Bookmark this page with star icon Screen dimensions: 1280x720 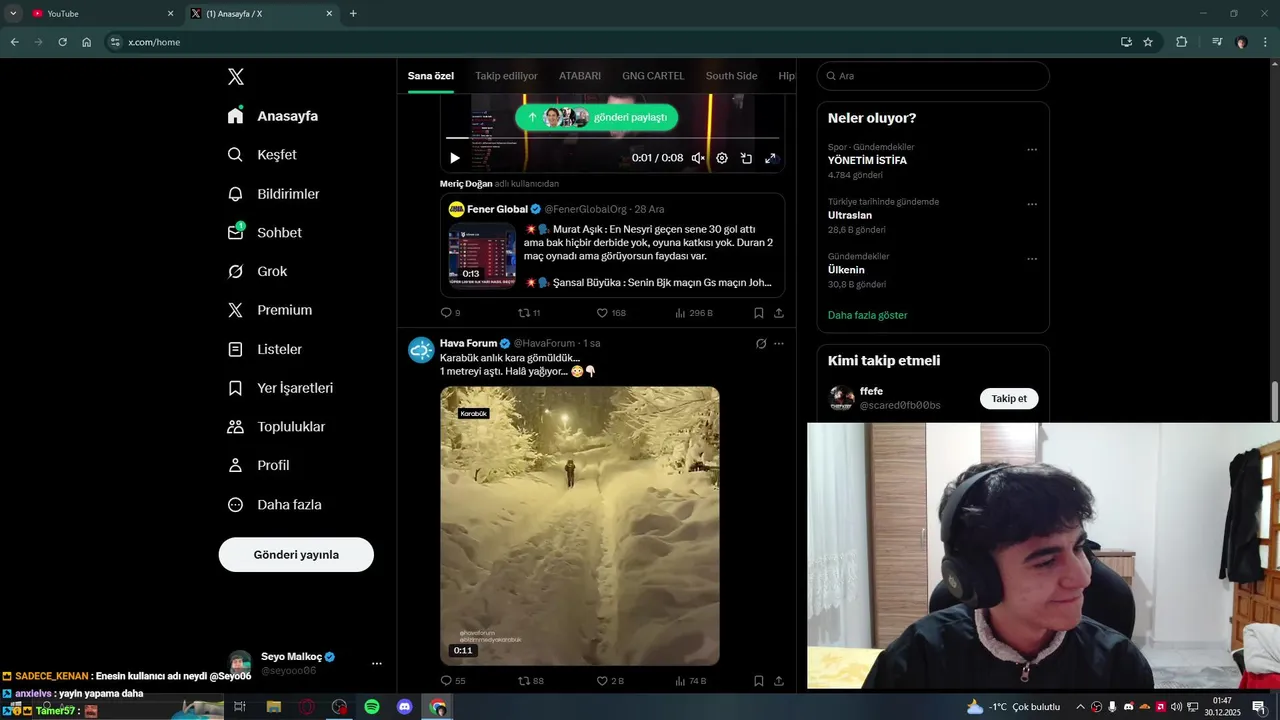1148,42
